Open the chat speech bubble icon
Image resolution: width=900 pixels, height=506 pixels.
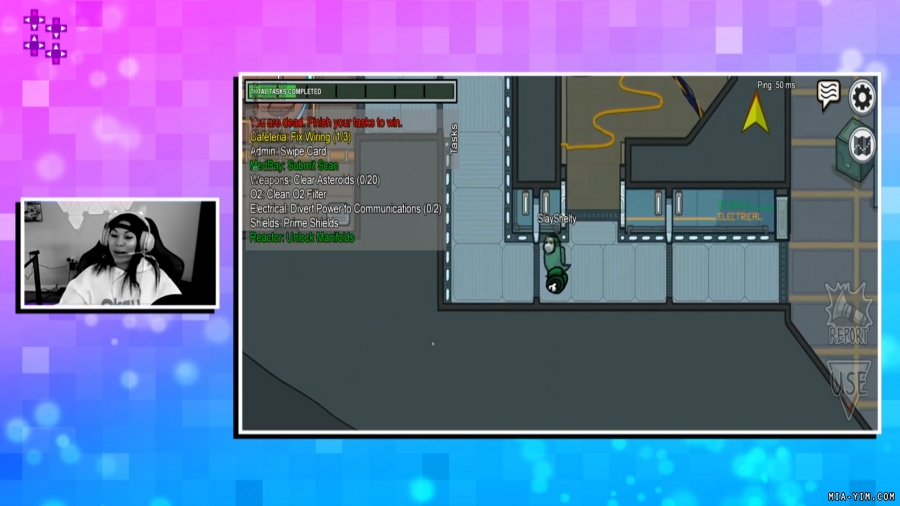tap(828, 95)
